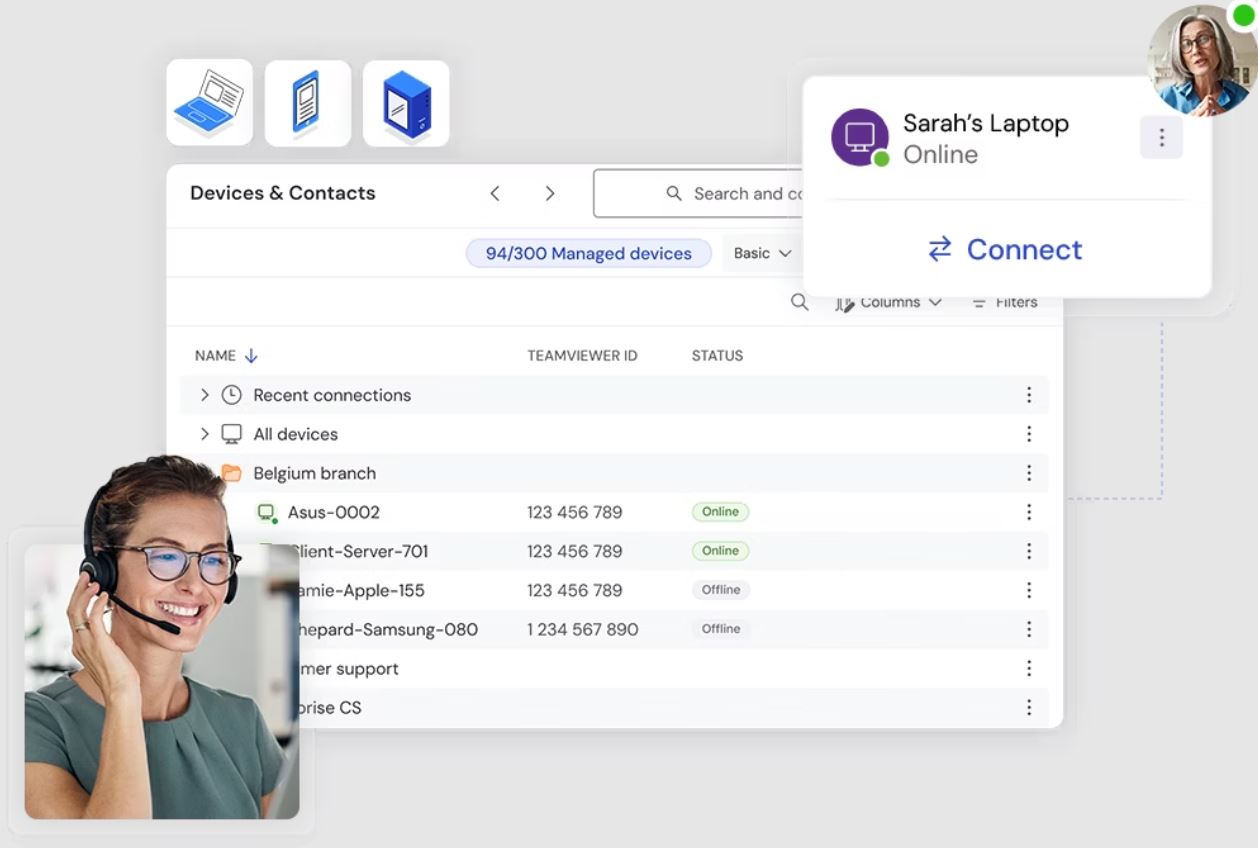The image size is (1258, 848).
Task: Open the three-dot menu on Sarah's Laptop card
Action: [x=1161, y=138]
